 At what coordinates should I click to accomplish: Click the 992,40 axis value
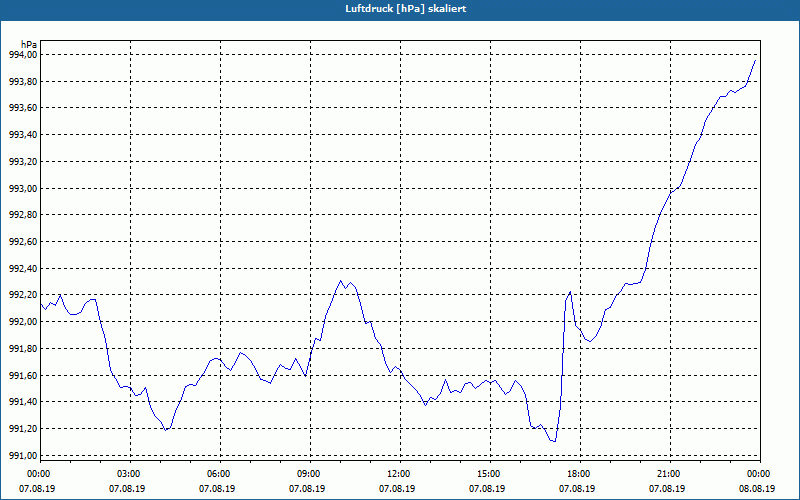[23, 269]
